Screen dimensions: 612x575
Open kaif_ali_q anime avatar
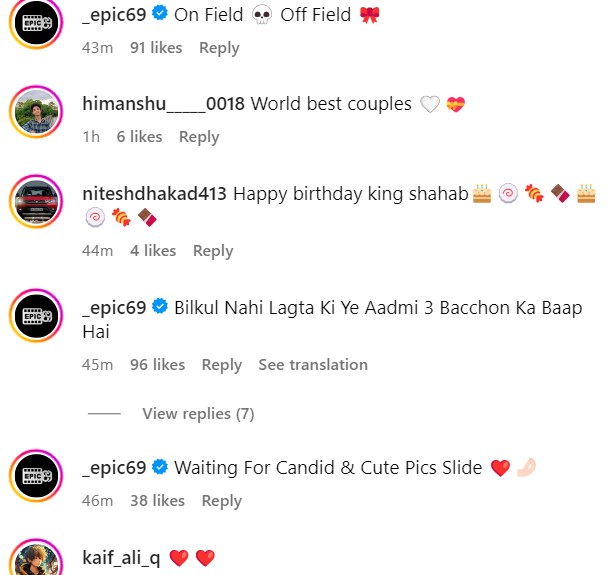pyautogui.click(x=36, y=558)
